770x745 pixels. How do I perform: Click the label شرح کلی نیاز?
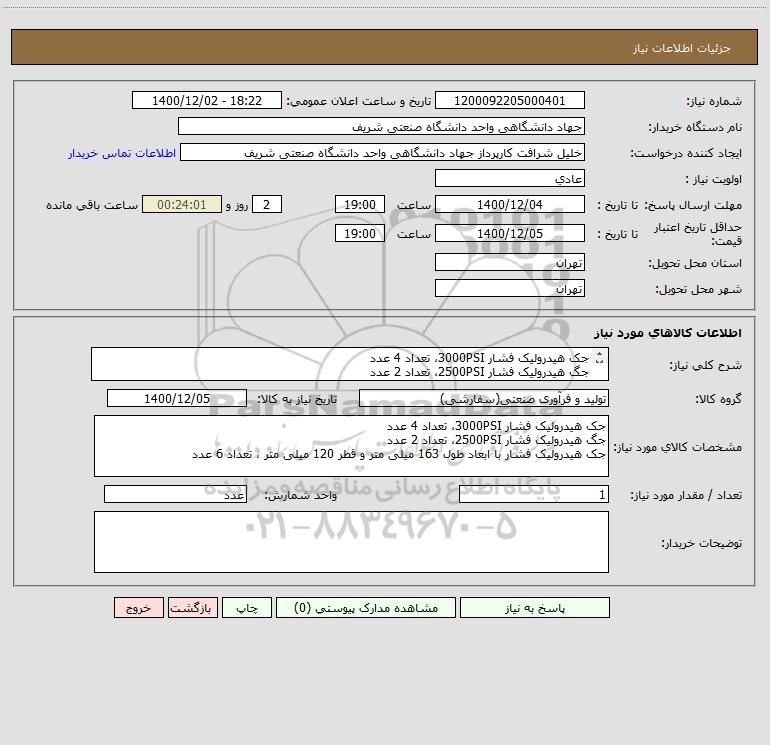(706, 365)
